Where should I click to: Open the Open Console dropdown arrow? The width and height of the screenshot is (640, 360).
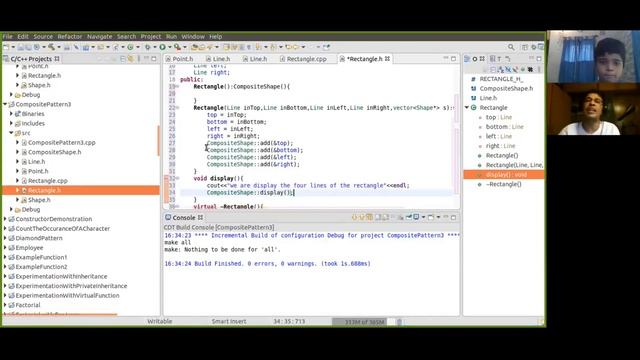[x=438, y=218]
